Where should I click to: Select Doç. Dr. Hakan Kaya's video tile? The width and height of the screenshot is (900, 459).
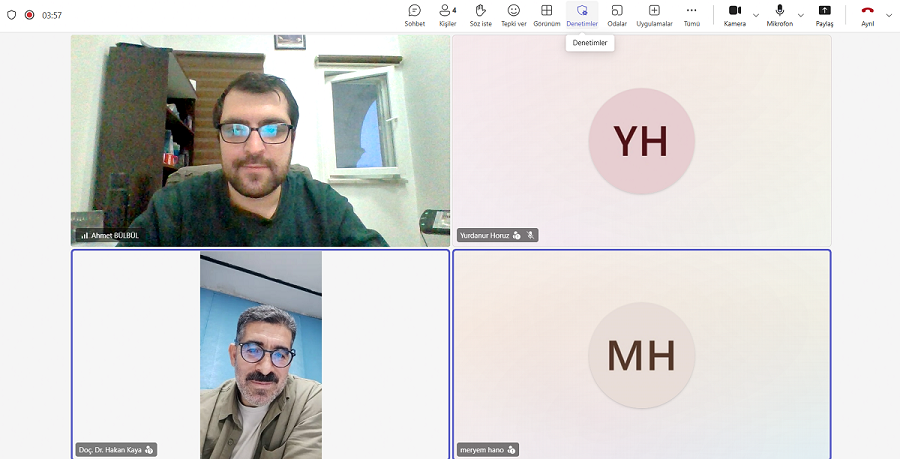click(x=260, y=353)
